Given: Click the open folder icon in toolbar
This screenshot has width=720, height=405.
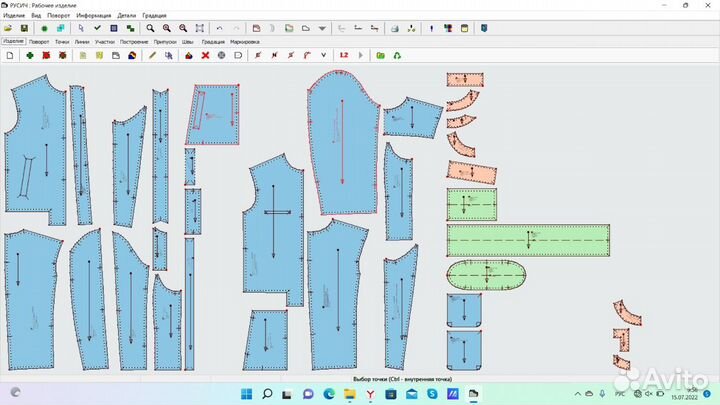Looking at the screenshot, I should pyautogui.click(x=8, y=28).
